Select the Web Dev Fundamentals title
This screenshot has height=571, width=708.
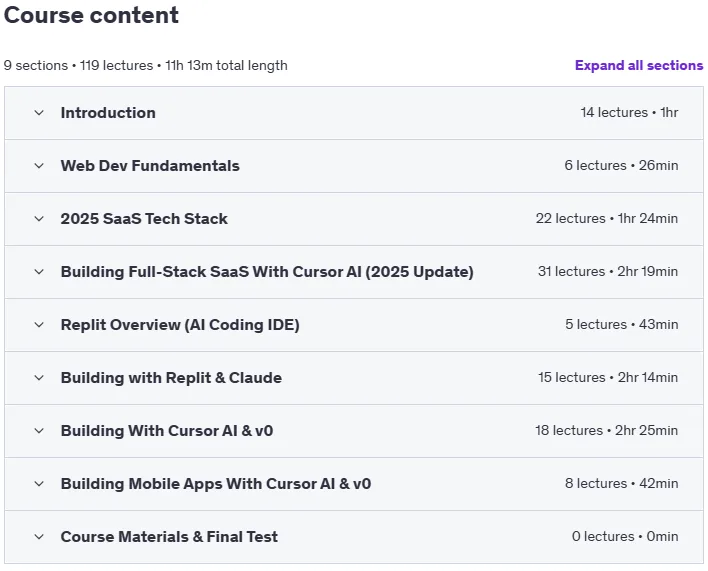coord(150,166)
